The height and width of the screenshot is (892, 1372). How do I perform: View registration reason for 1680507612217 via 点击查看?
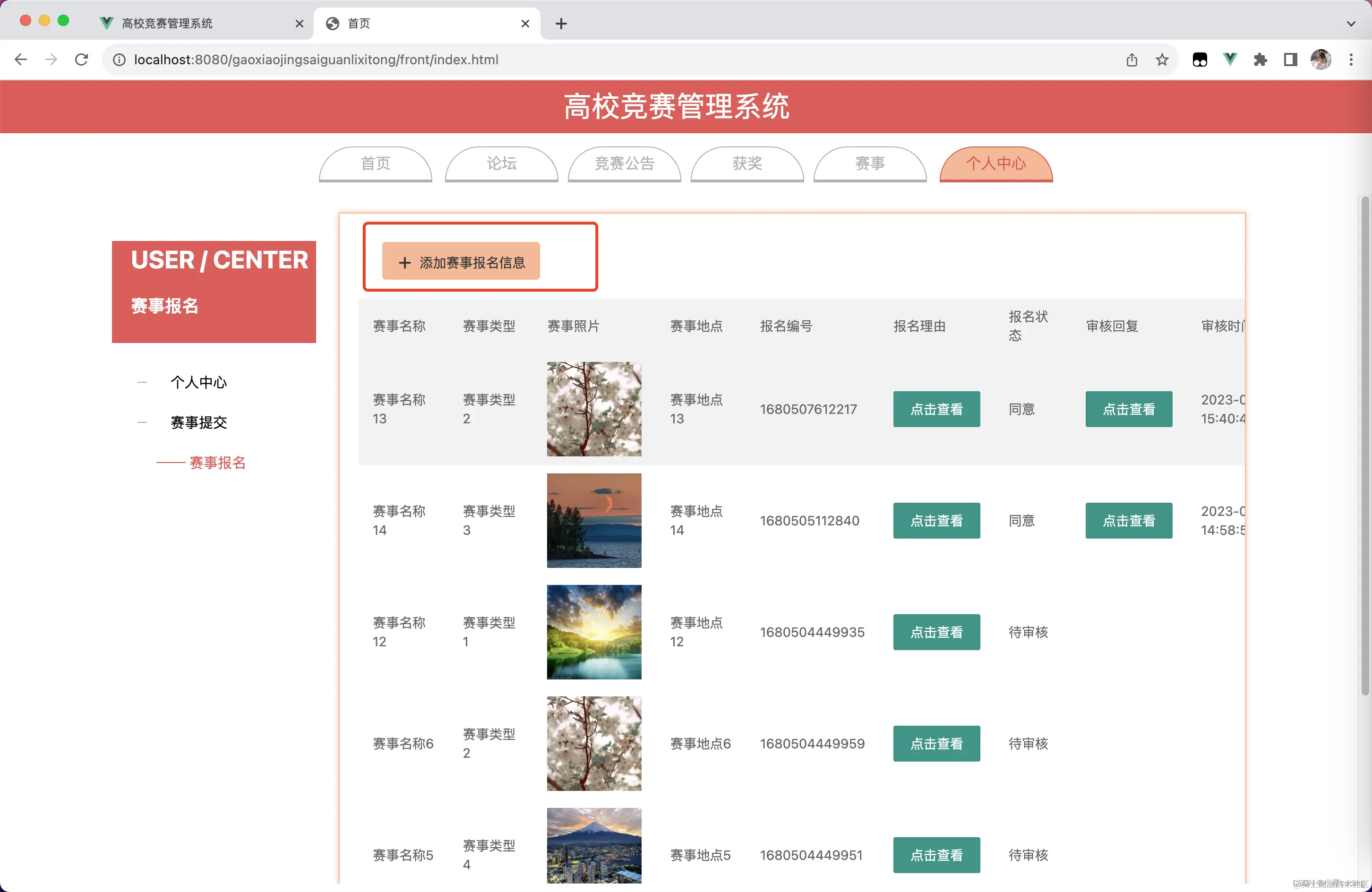pyautogui.click(x=936, y=409)
